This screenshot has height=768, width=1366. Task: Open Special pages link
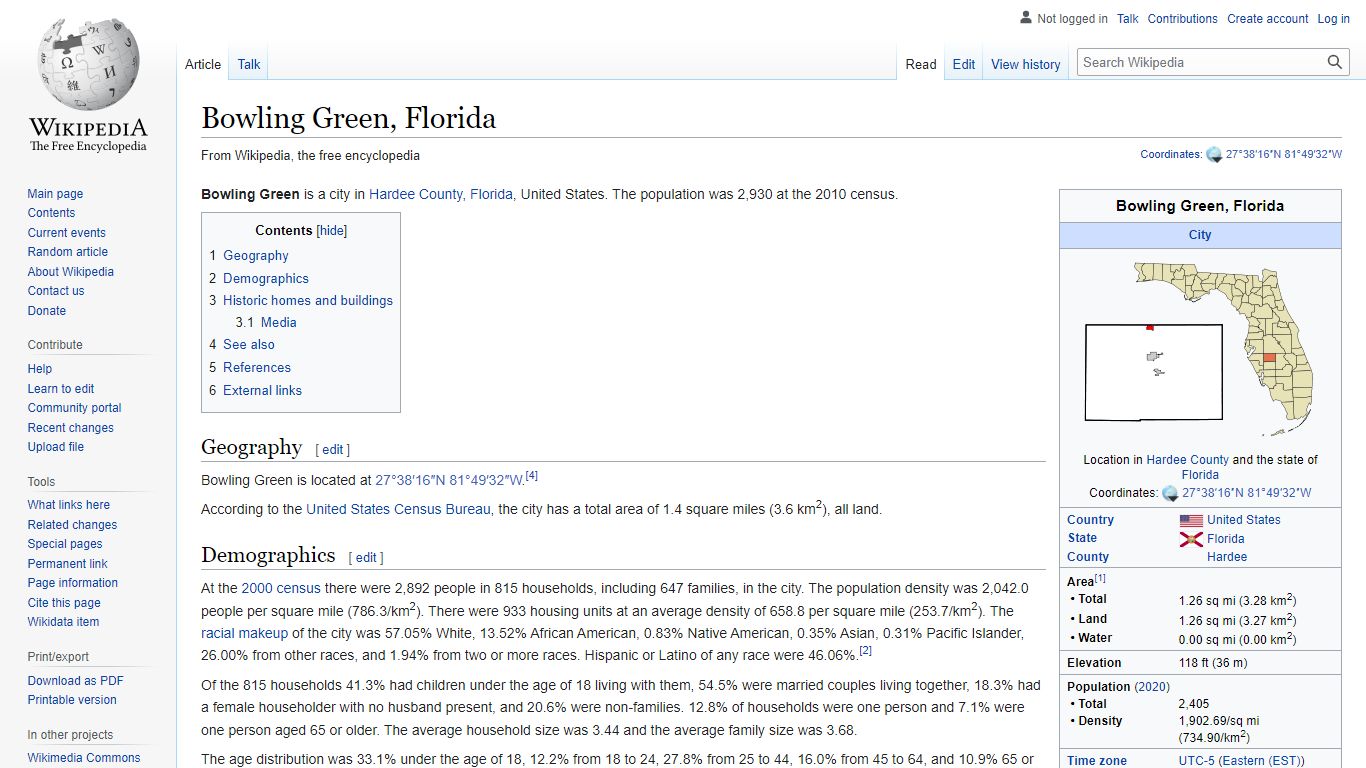[65, 544]
